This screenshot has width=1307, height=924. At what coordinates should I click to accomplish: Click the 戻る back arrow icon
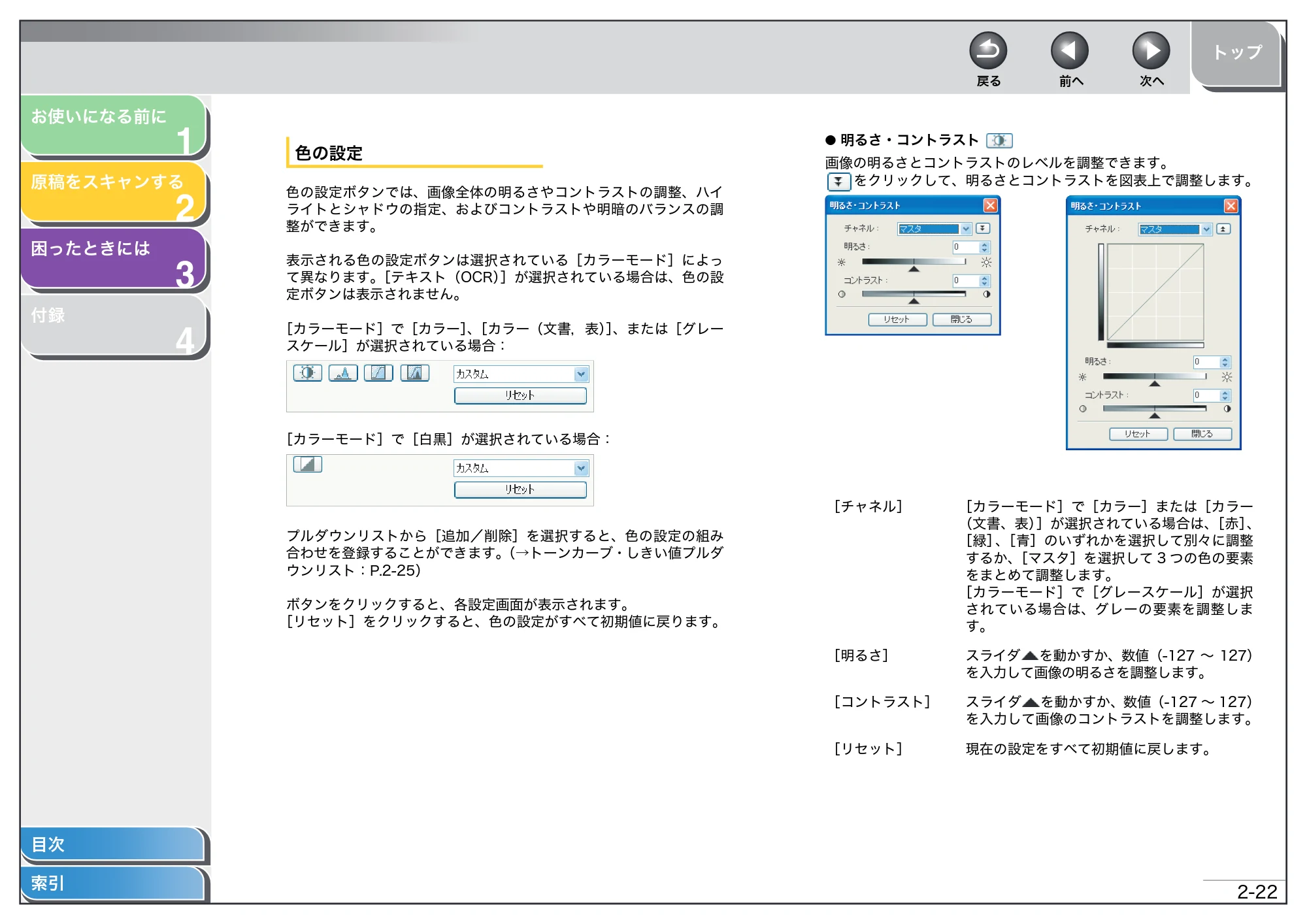coord(987,50)
